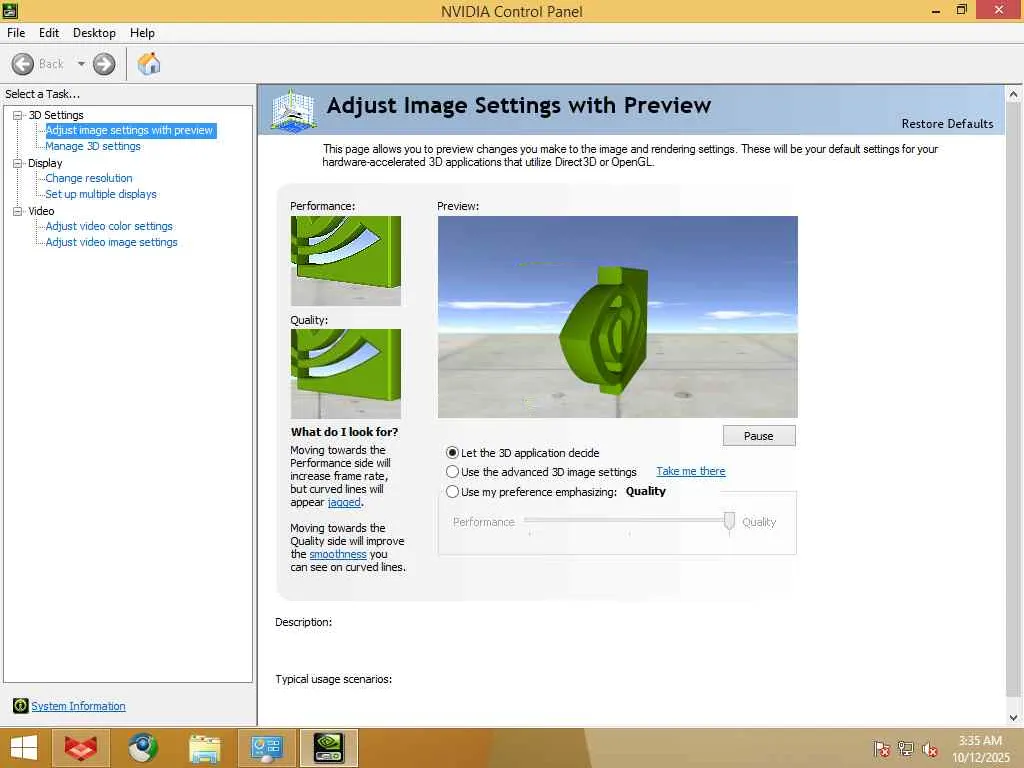The width and height of the screenshot is (1024, 768).
Task: Click the Adjust Image Settings header icon
Action: pos(293,110)
